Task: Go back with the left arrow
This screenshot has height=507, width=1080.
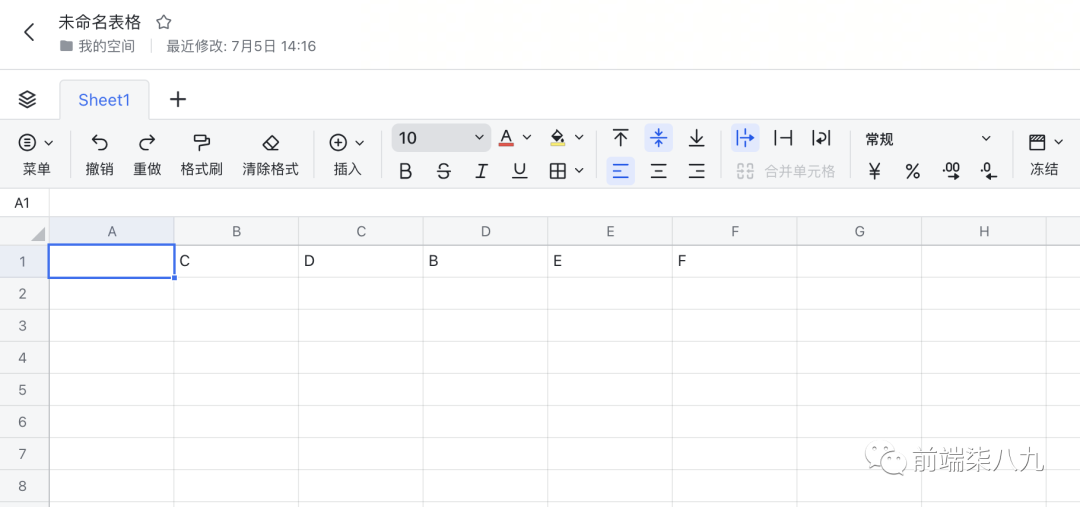Action: pos(29,32)
